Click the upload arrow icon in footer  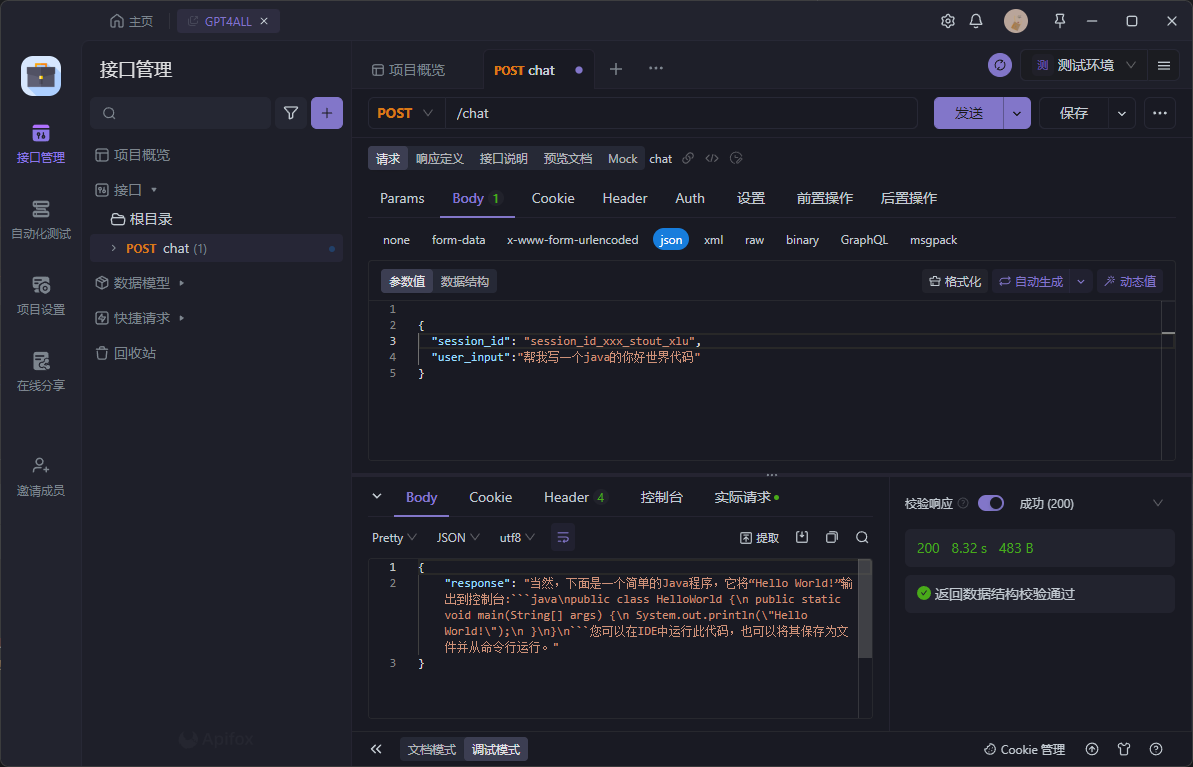(1092, 749)
